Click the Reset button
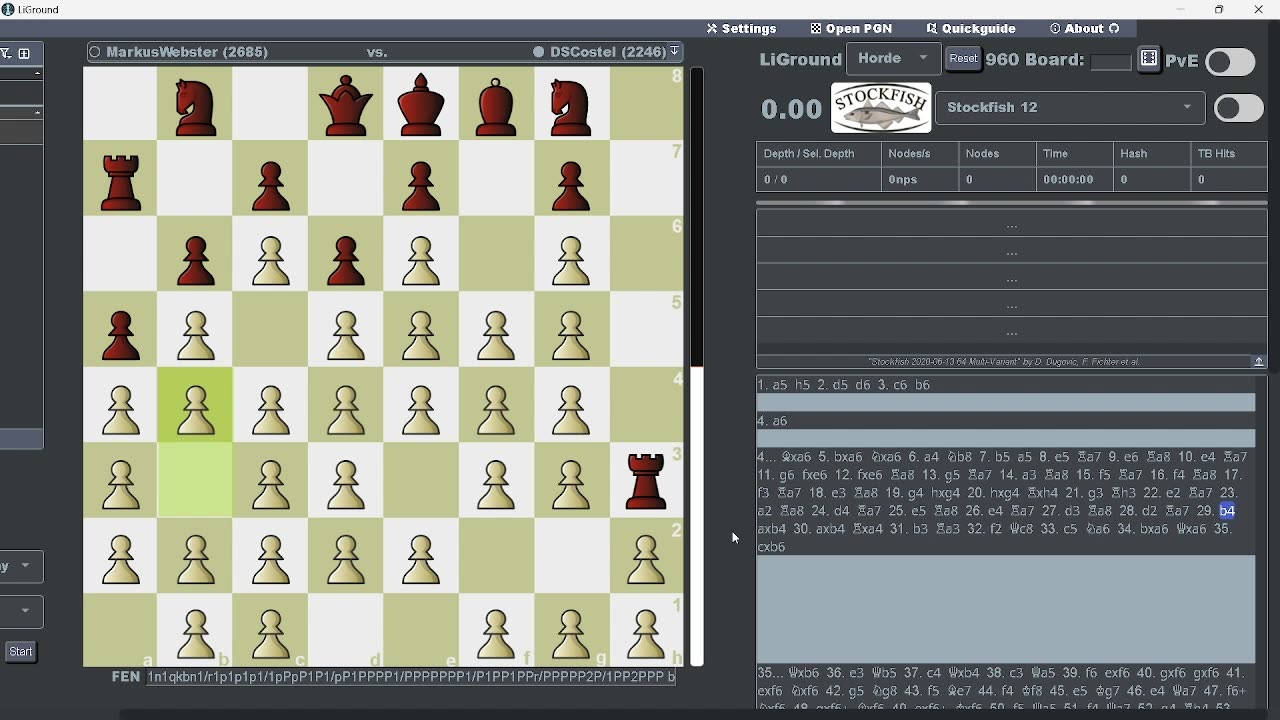 [x=964, y=59]
